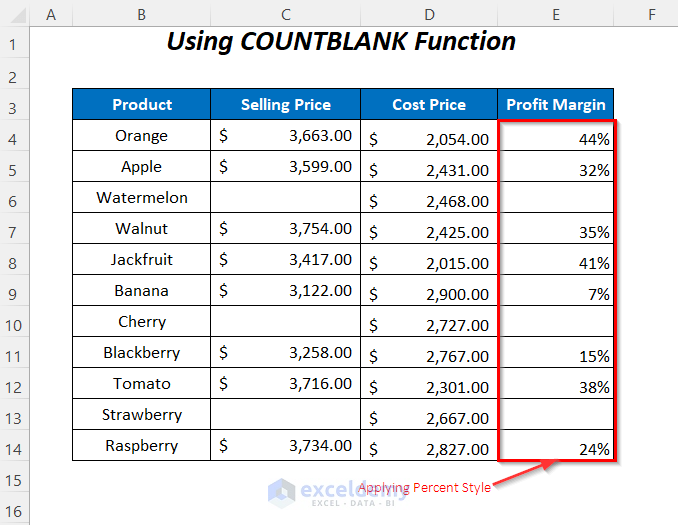Screen dimensions: 678x525
Task: Select the 'Orange' product cell
Action: coord(141,135)
